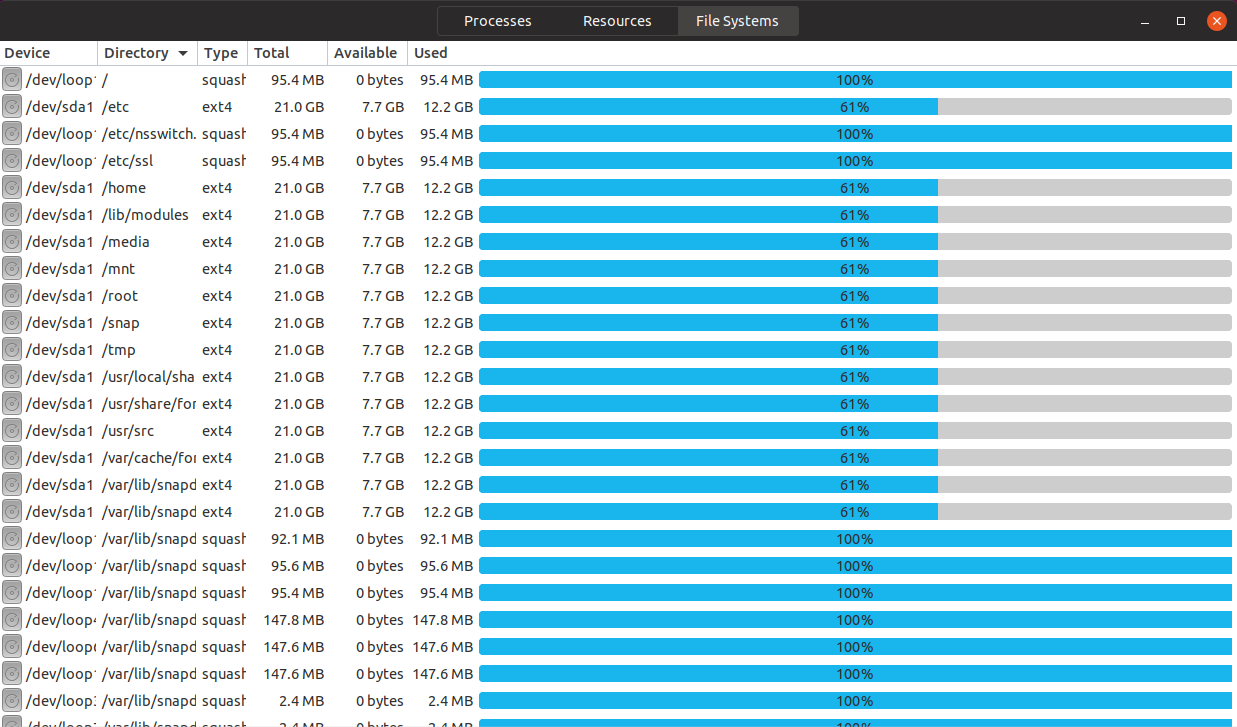
Task: Select the /usr/share/for directory entry
Action: point(149,404)
